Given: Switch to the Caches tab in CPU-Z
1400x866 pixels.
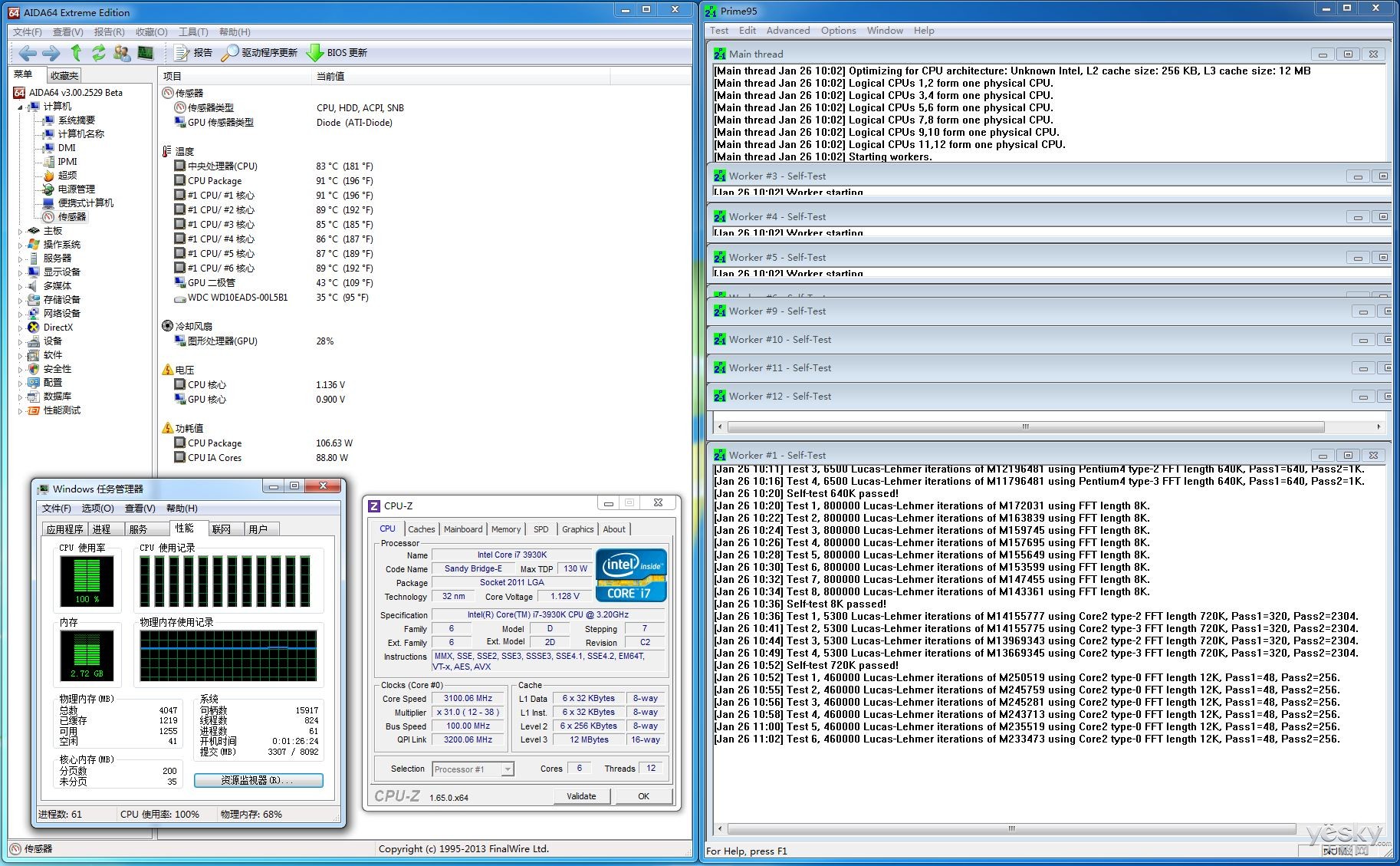Looking at the screenshot, I should [421, 529].
